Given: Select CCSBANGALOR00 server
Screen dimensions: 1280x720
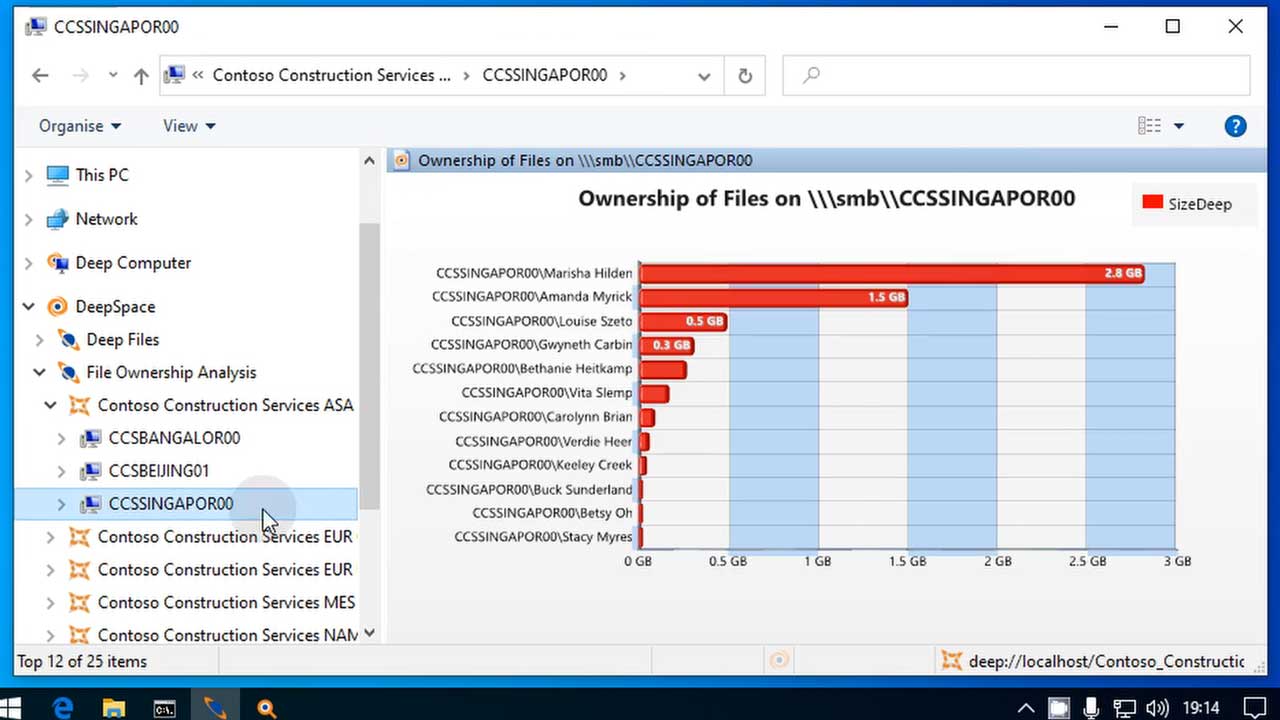Looking at the screenshot, I should (174, 438).
